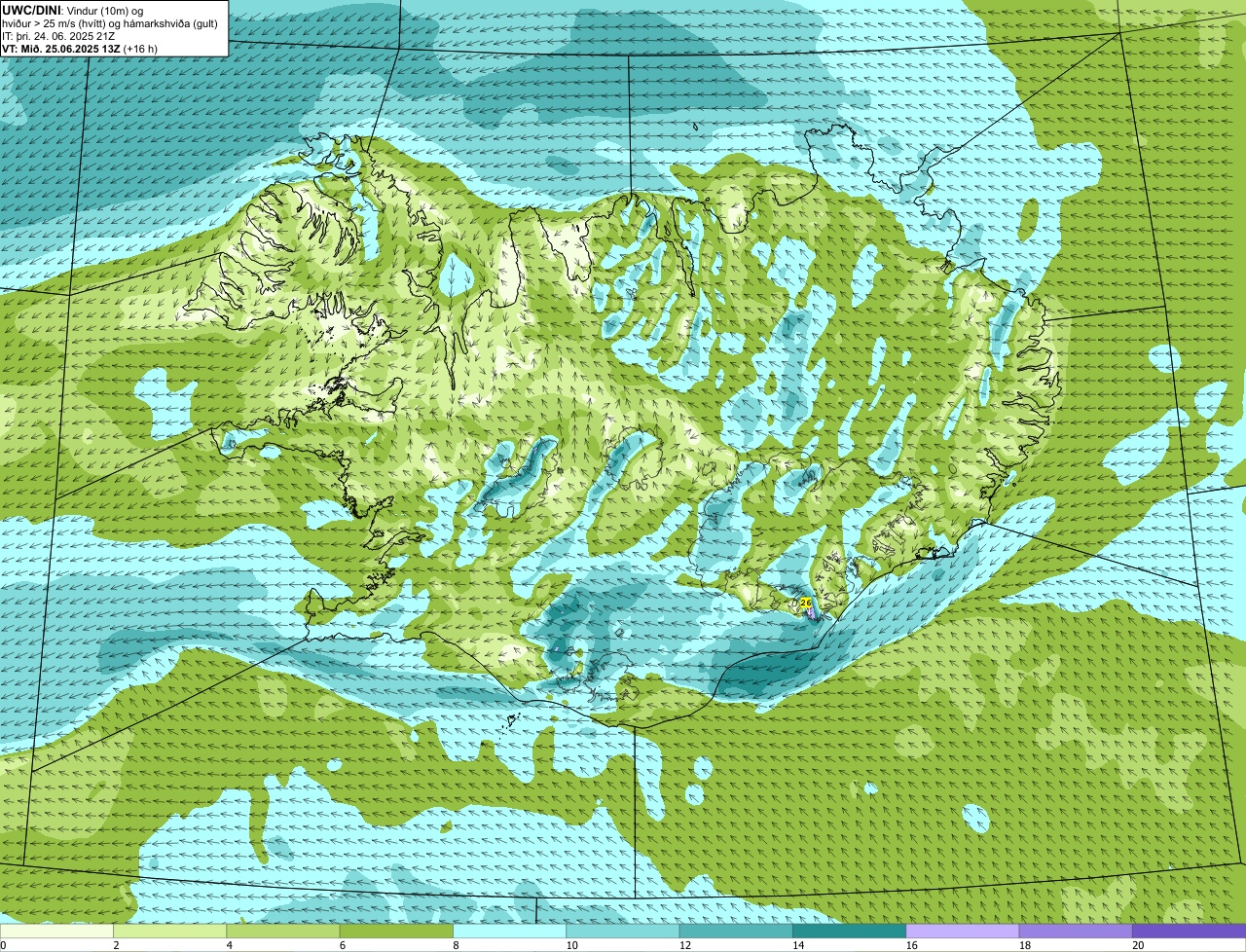Click the '6' tick label on the color scale
This screenshot has height=952, width=1246.
point(342,945)
